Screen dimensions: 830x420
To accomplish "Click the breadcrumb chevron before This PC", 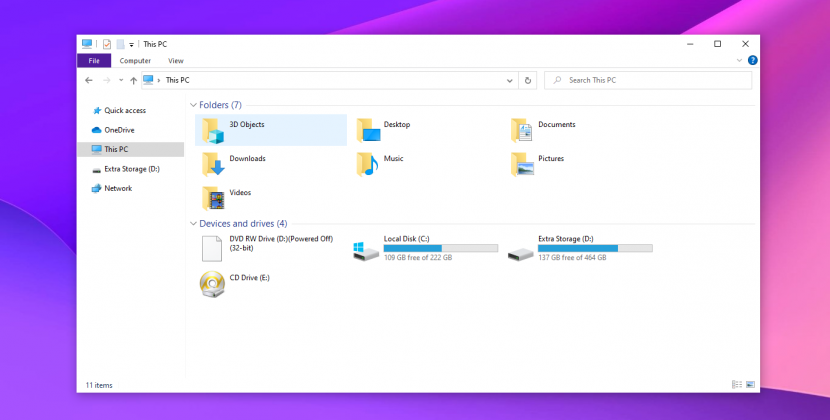I will coord(159,81).
